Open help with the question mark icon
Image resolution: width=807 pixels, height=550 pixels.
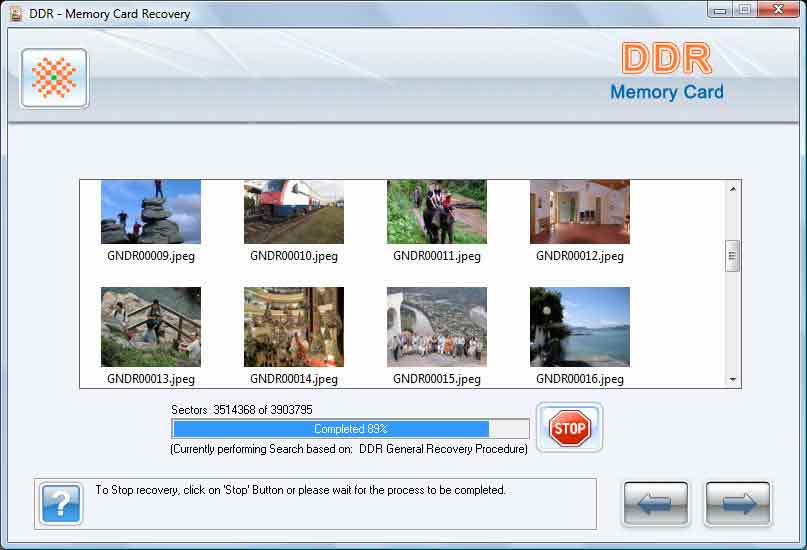(x=61, y=503)
